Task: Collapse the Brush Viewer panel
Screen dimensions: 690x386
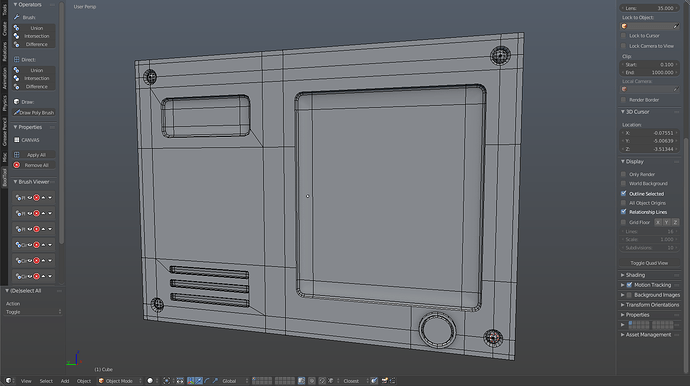Action: 15,182
